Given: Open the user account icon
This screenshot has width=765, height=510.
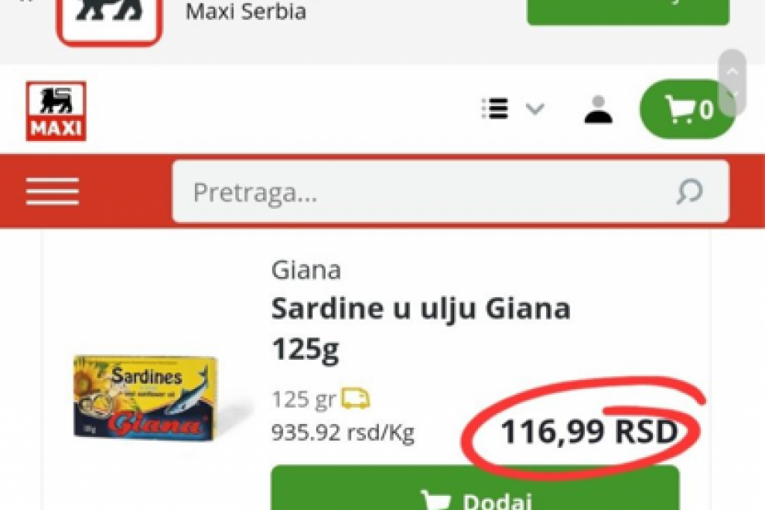Looking at the screenshot, I should click(x=598, y=110).
